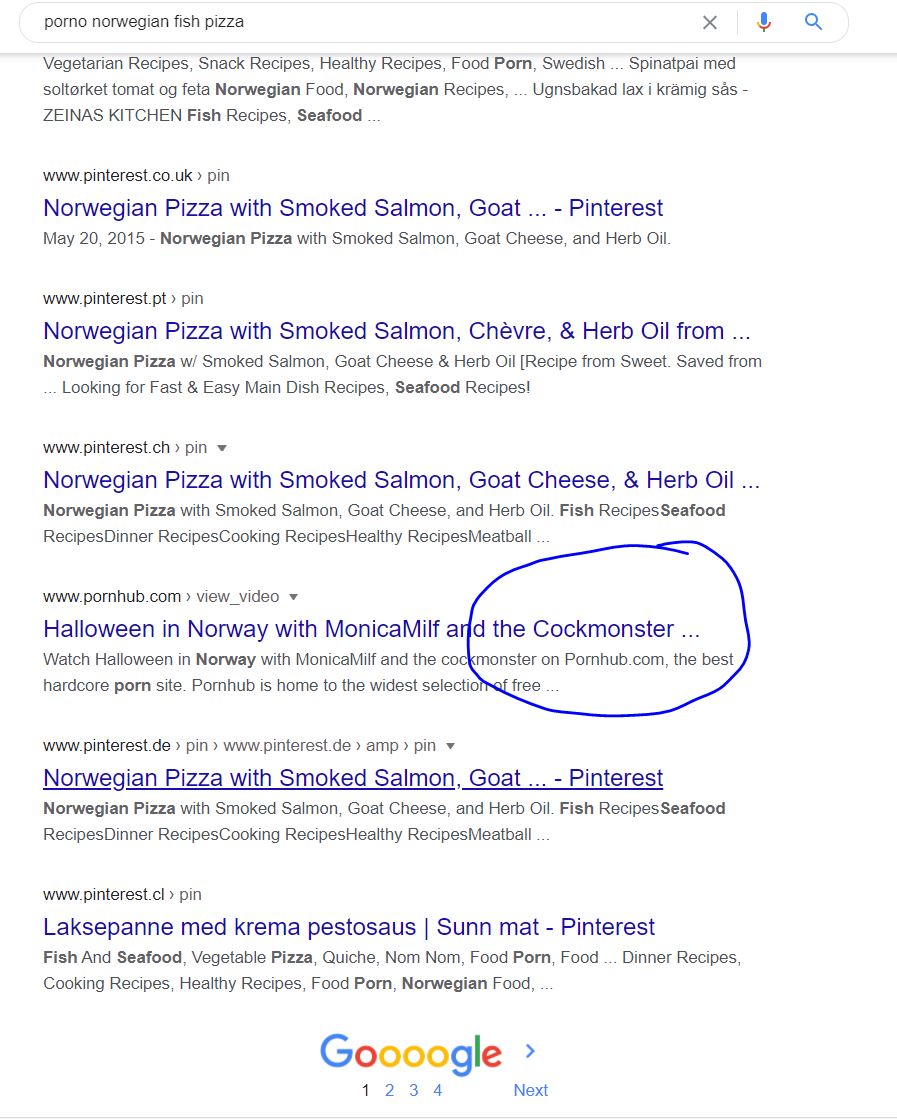Expand dropdown arrow next to pinterest.ch URL
The image size is (897, 1119).
pyautogui.click(x=222, y=448)
